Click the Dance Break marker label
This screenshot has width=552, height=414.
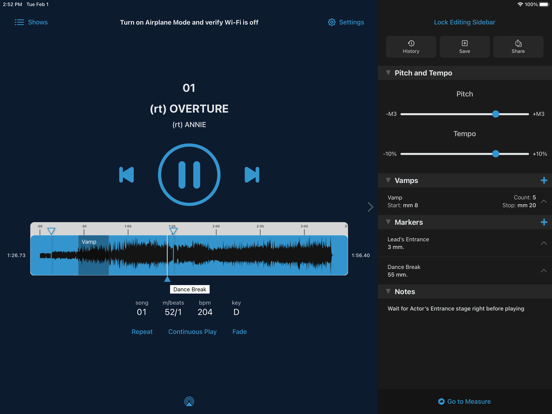pos(190,289)
